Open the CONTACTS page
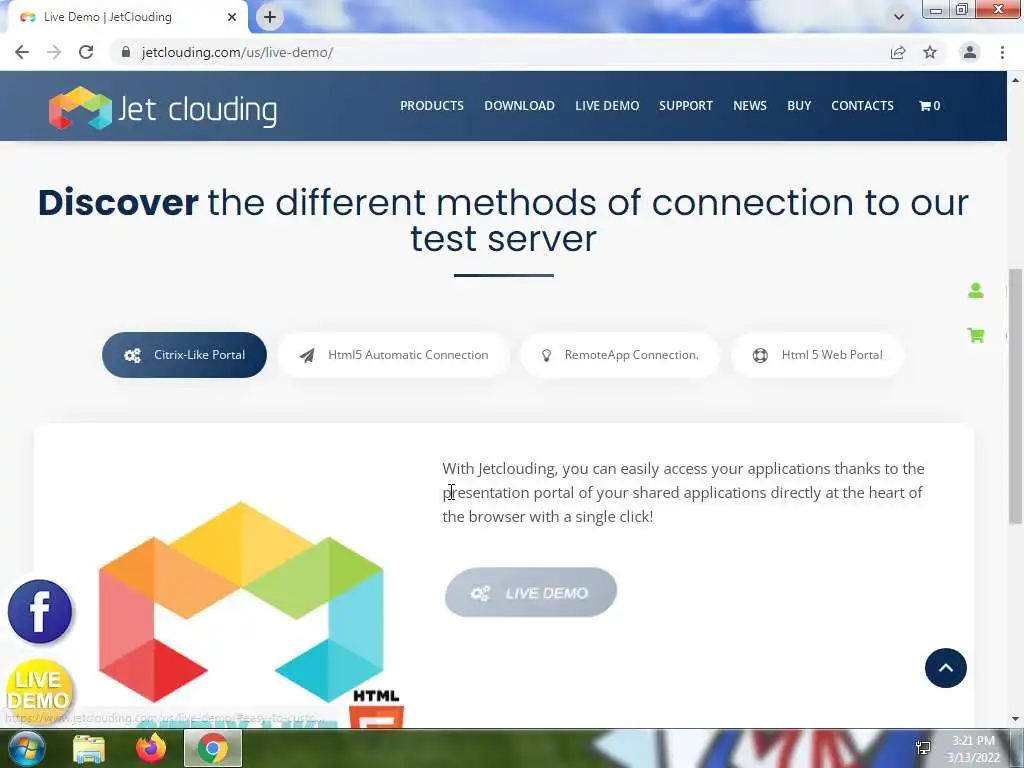 [x=862, y=106]
